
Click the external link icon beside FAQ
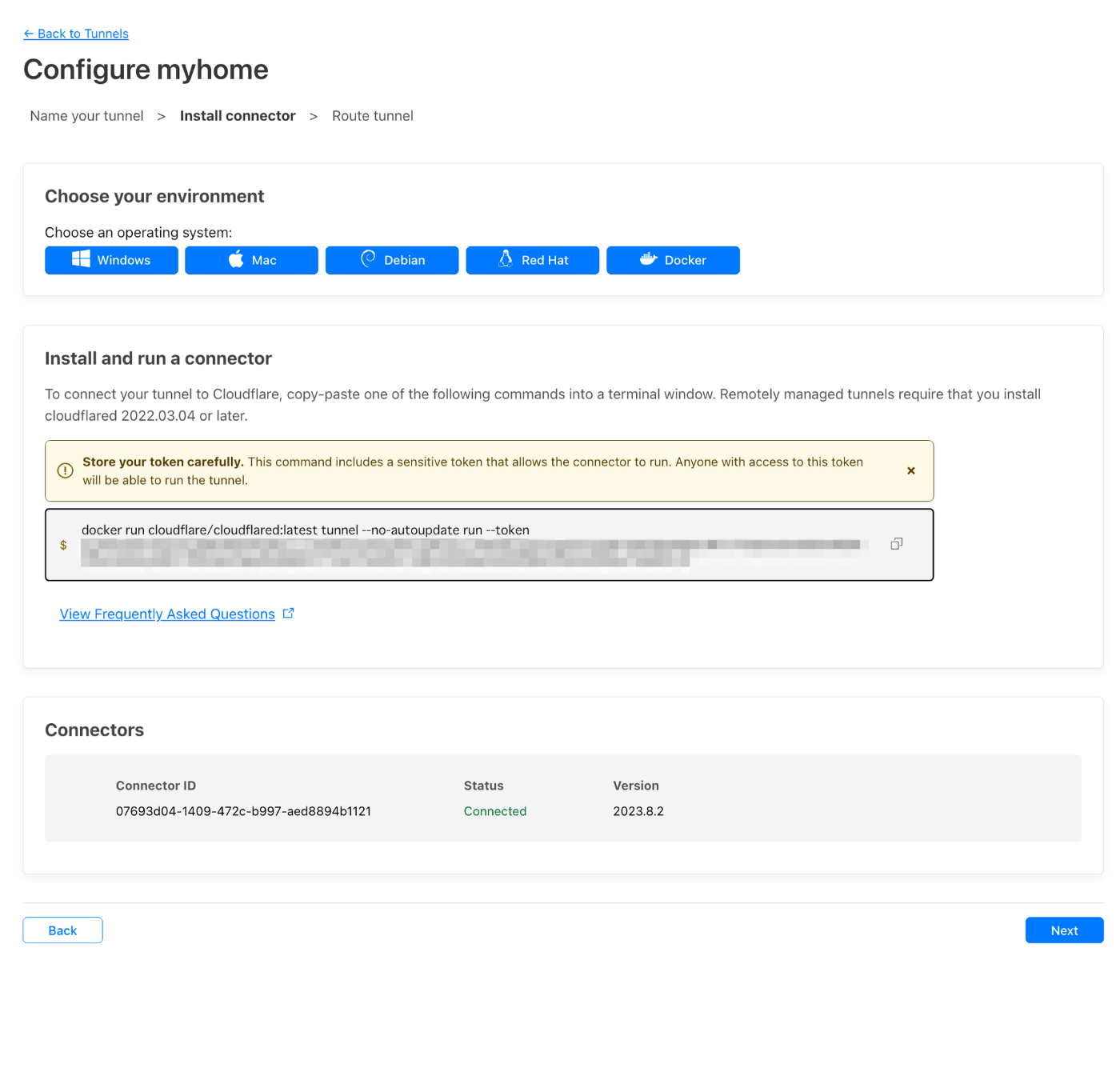tap(289, 613)
